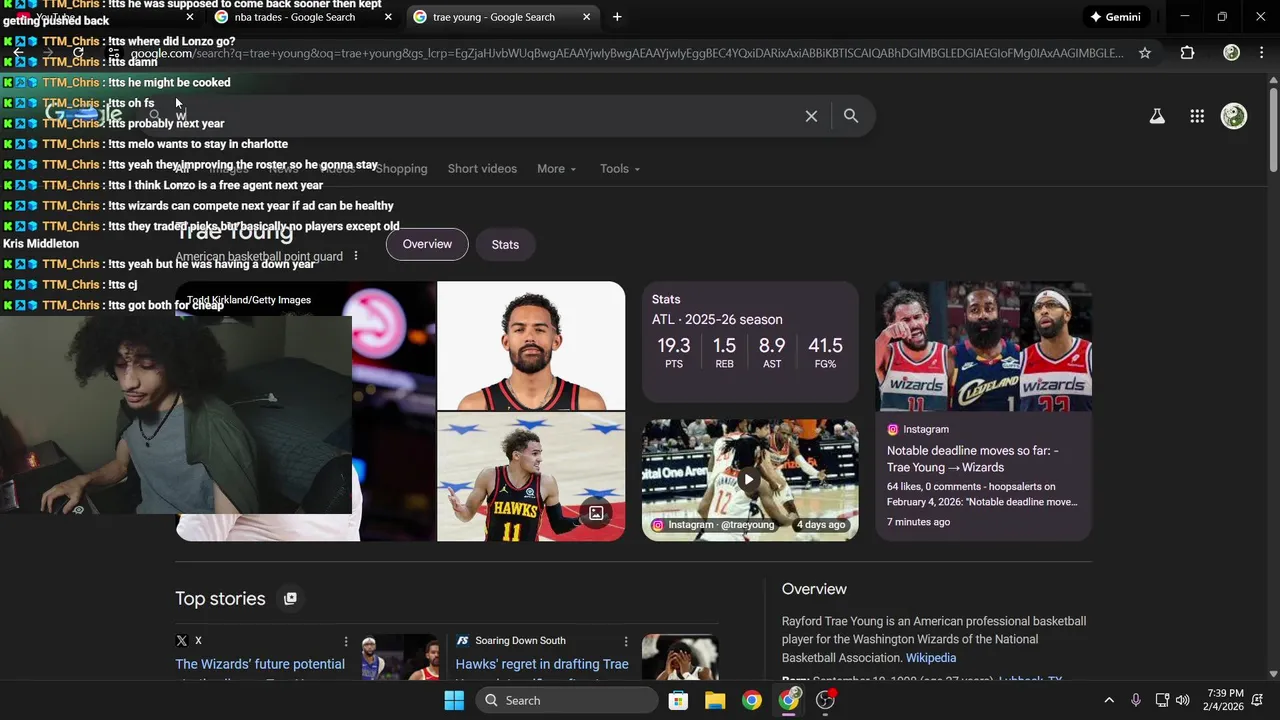Open the Google apps grid

point(1197,116)
